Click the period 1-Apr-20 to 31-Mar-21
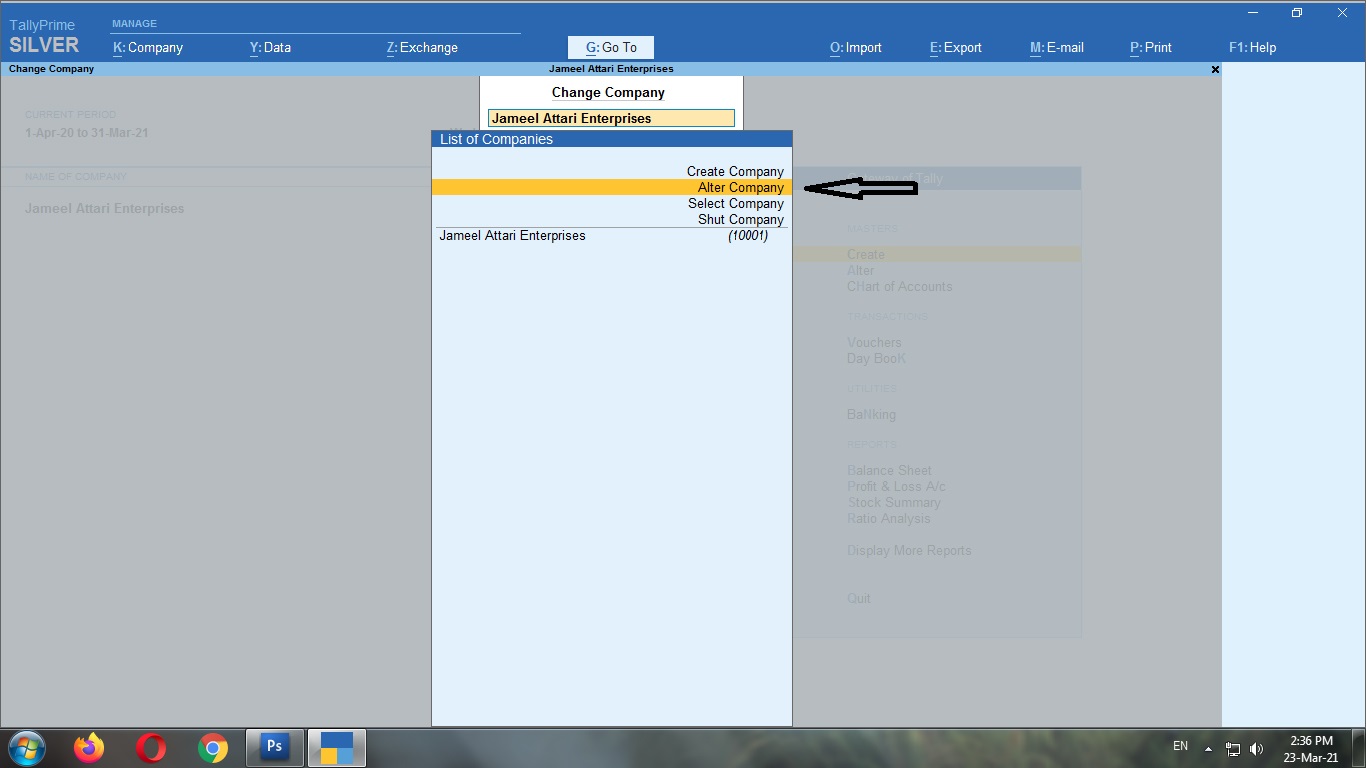Image resolution: width=1366 pixels, height=768 pixels. tap(87, 133)
